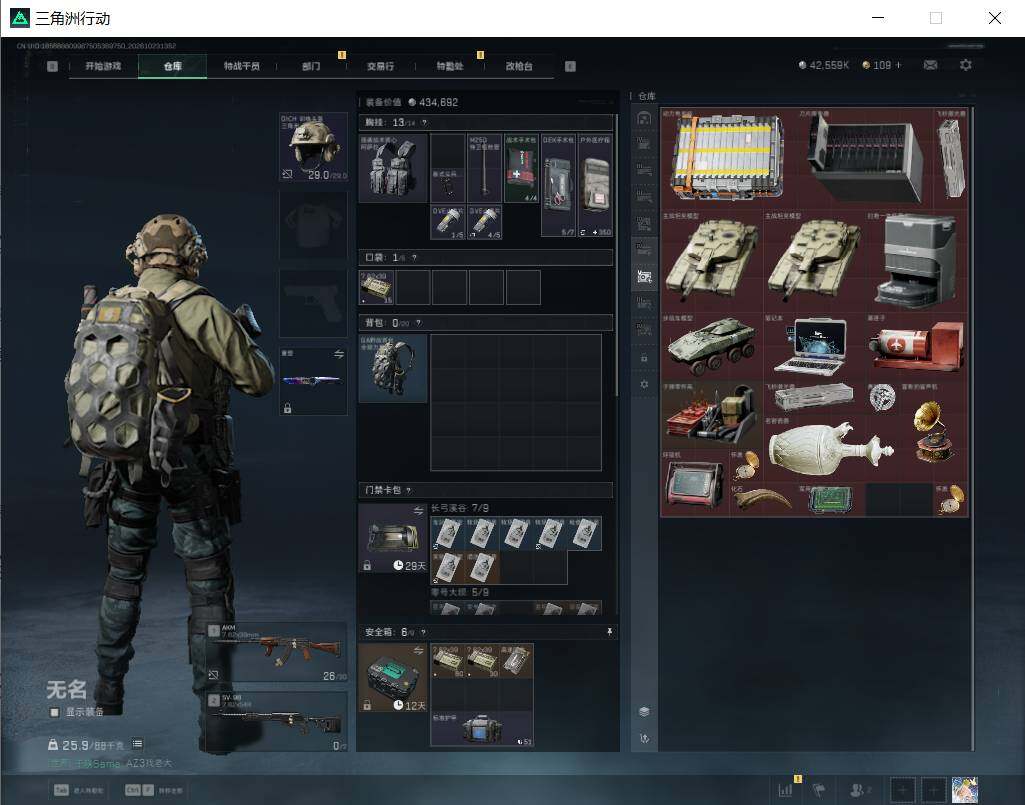
Task: Expand the 背包 section header
Action: tap(486, 322)
